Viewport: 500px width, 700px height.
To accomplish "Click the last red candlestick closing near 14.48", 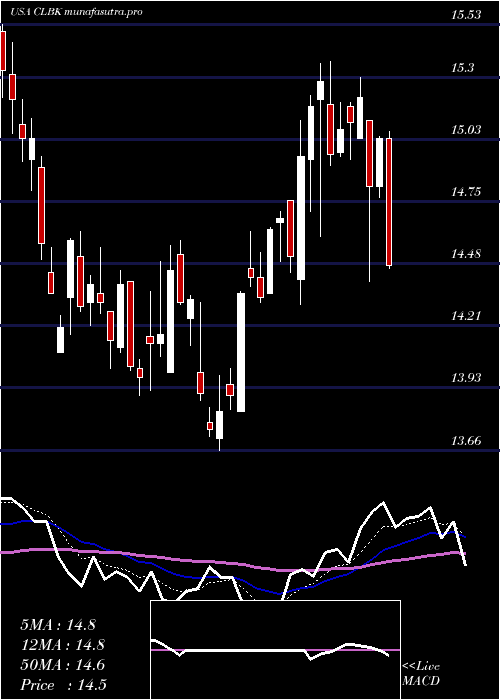I will click(x=389, y=202).
